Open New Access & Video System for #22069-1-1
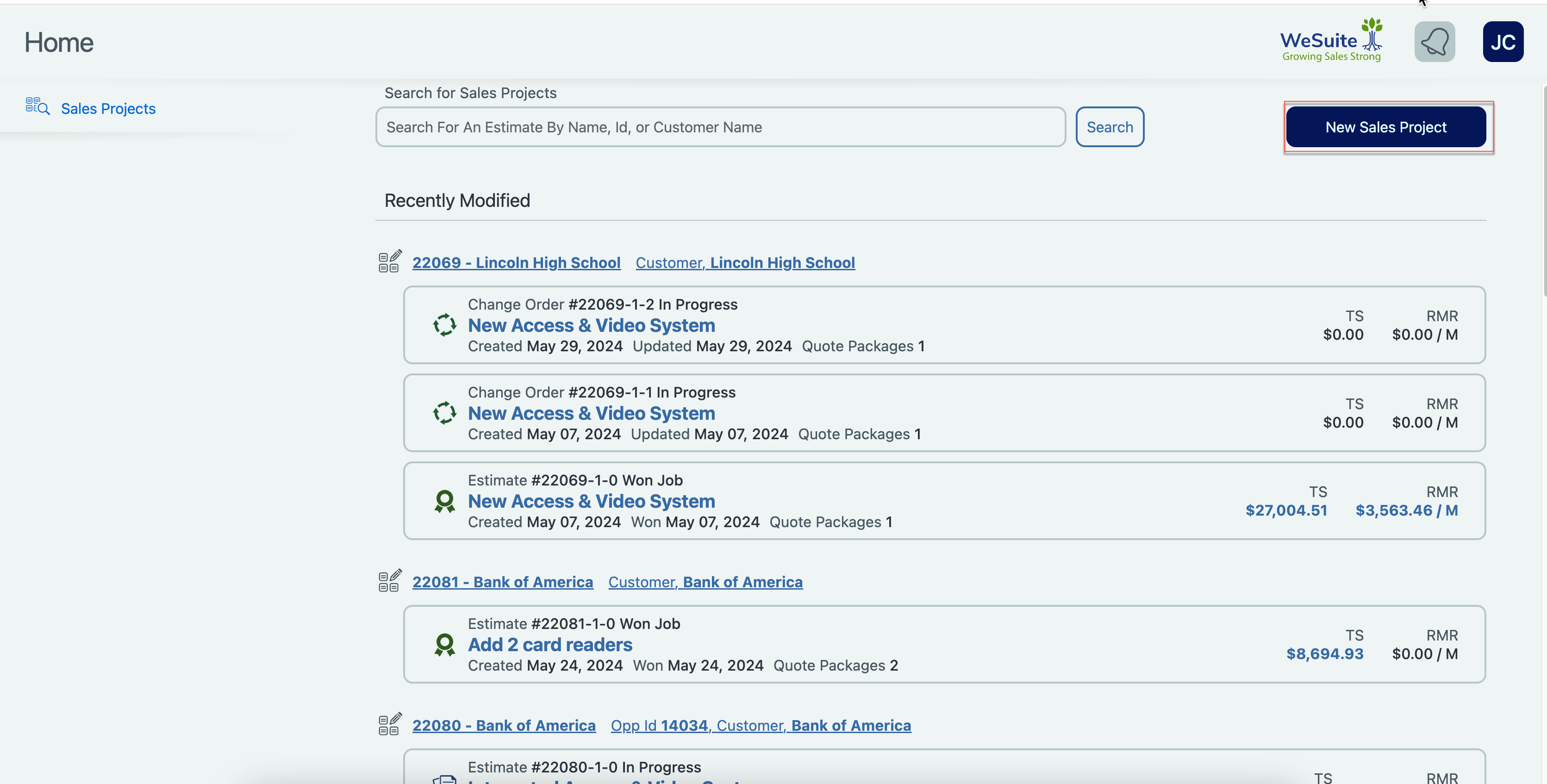This screenshot has width=1547, height=784. click(x=592, y=413)
